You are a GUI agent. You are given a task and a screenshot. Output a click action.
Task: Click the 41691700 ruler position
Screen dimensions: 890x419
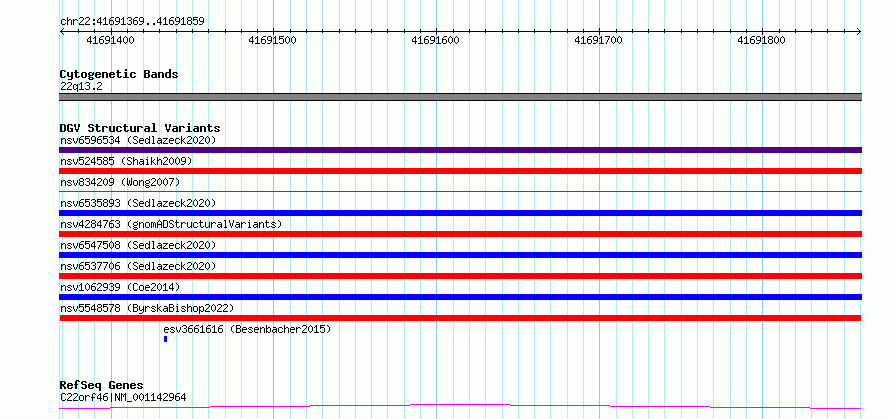pyautogui.click(x=599, y=40)
